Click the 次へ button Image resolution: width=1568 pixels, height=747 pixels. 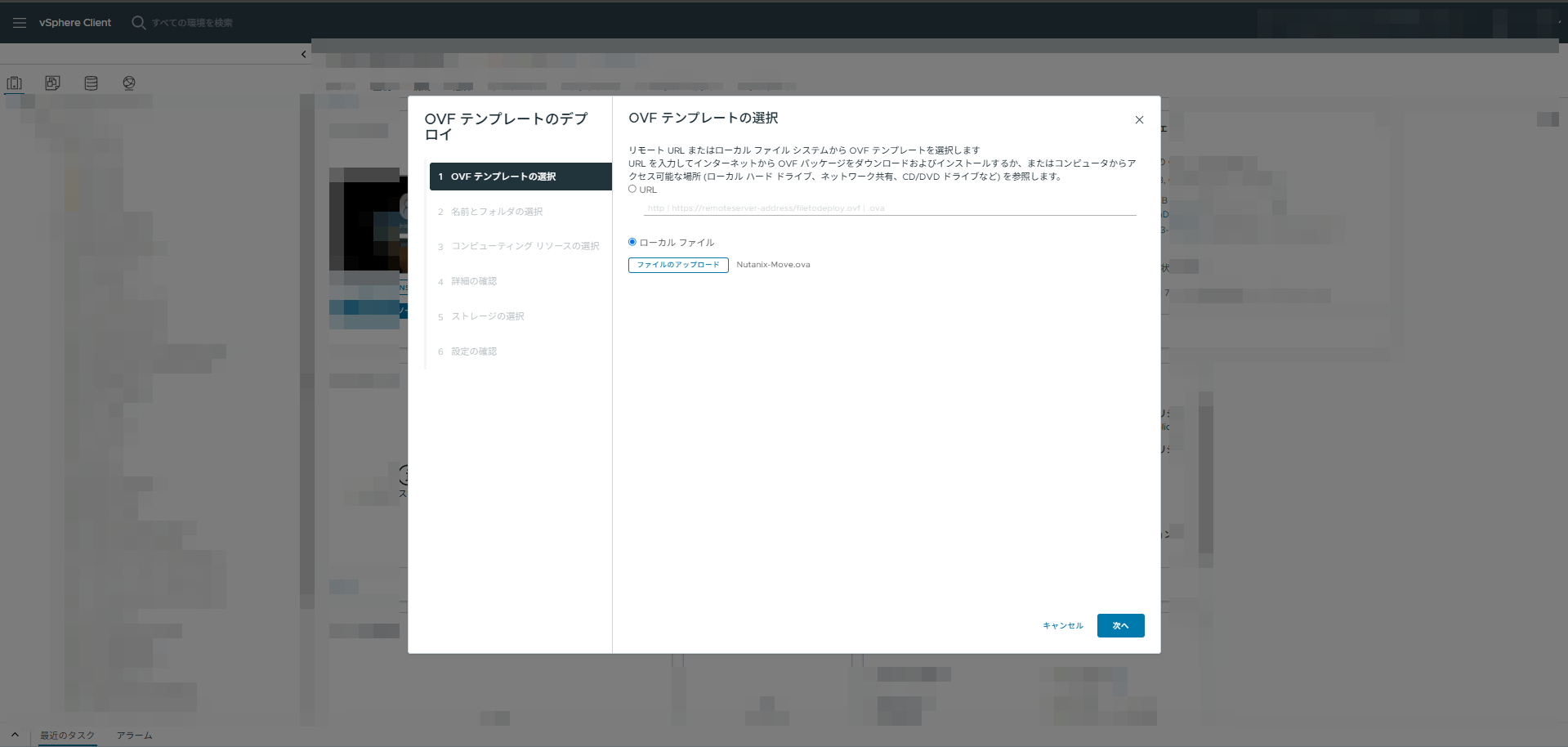coord(1120,625)
